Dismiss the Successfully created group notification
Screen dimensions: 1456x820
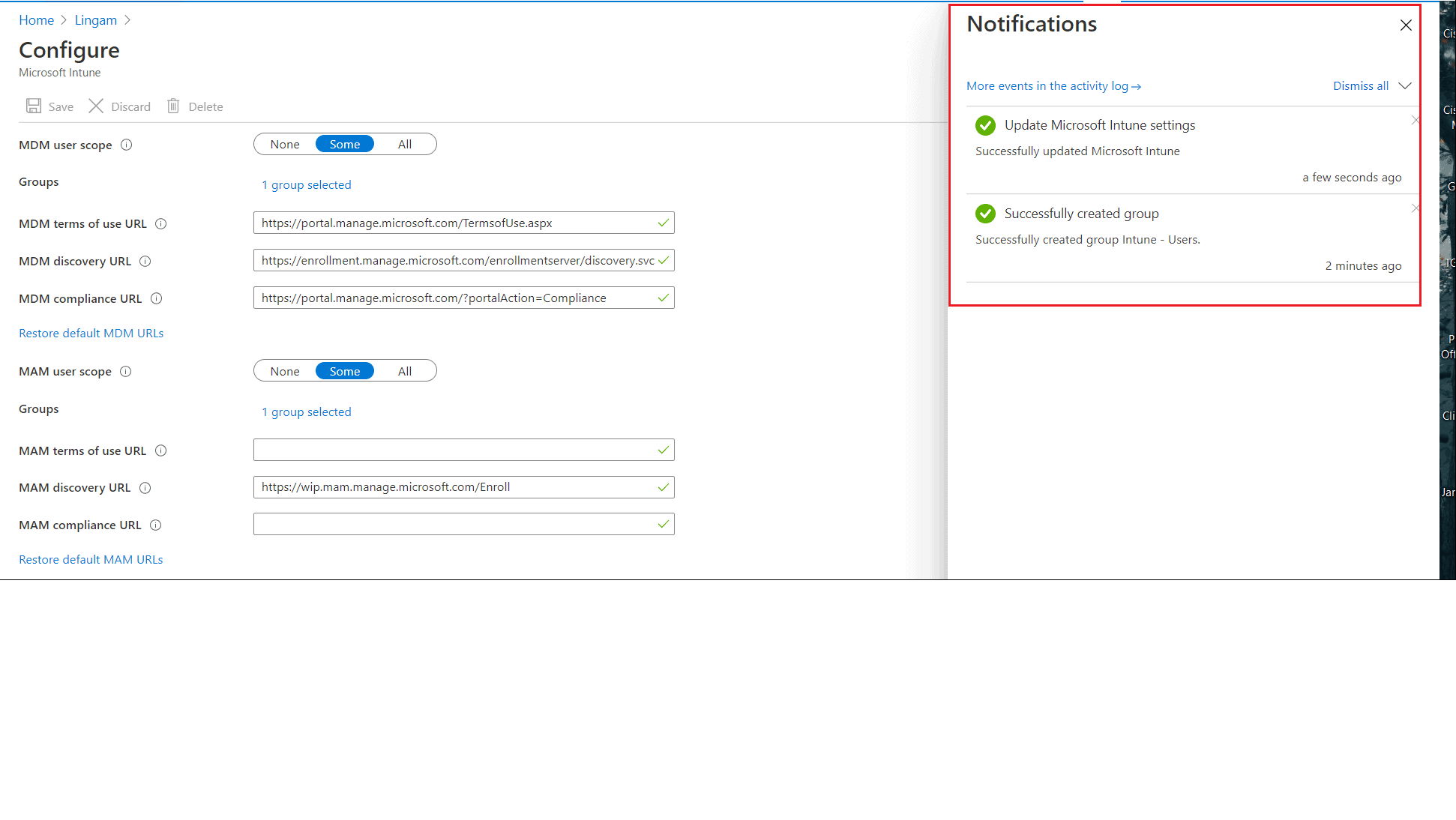click(1415, 208)
